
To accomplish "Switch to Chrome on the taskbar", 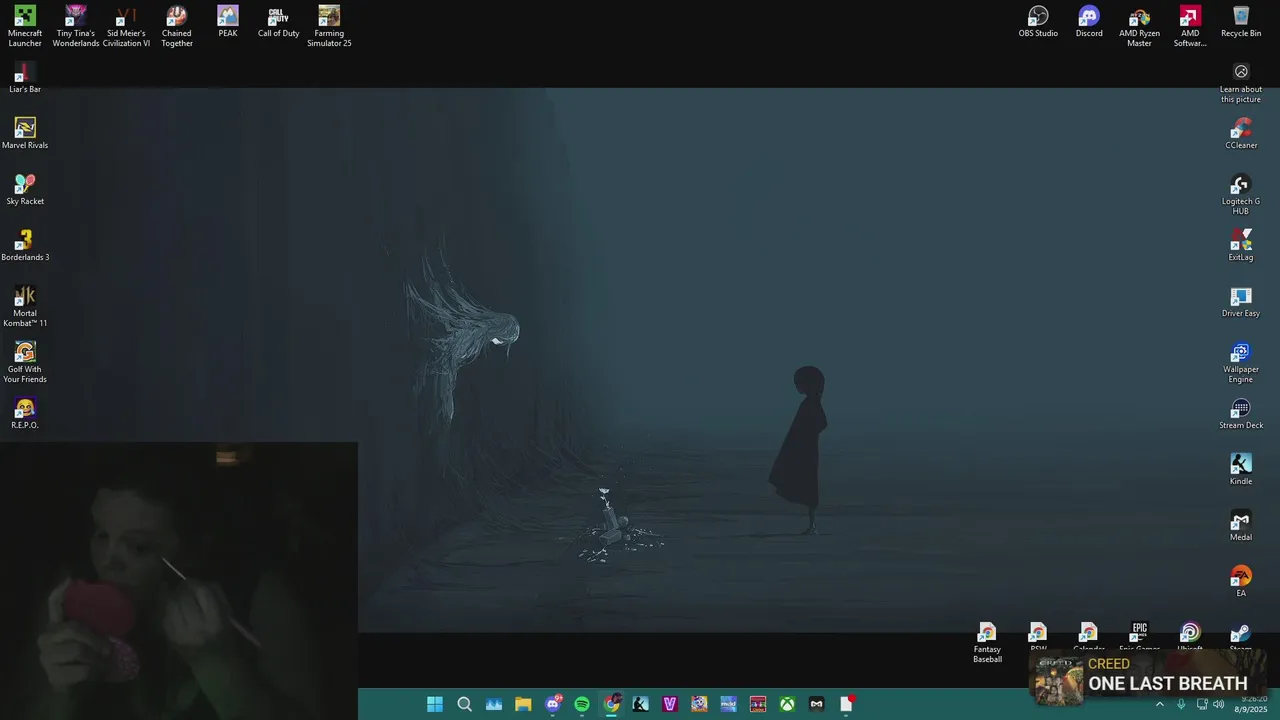I will click(612, 704).
